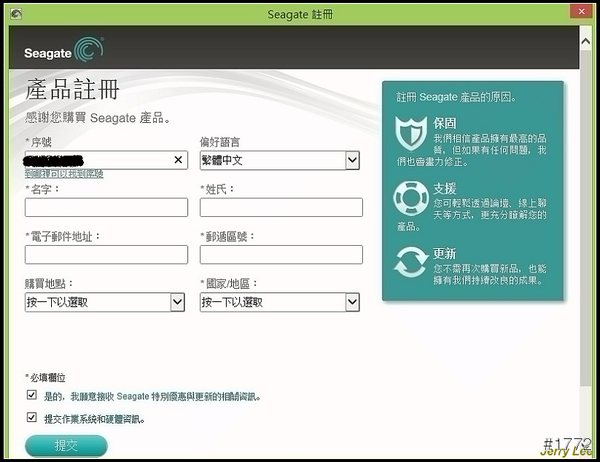Open the 偏好語言 dropdown
Viewport: 600px width, 462px height.
pyautogui.click(x=352, y=160)
